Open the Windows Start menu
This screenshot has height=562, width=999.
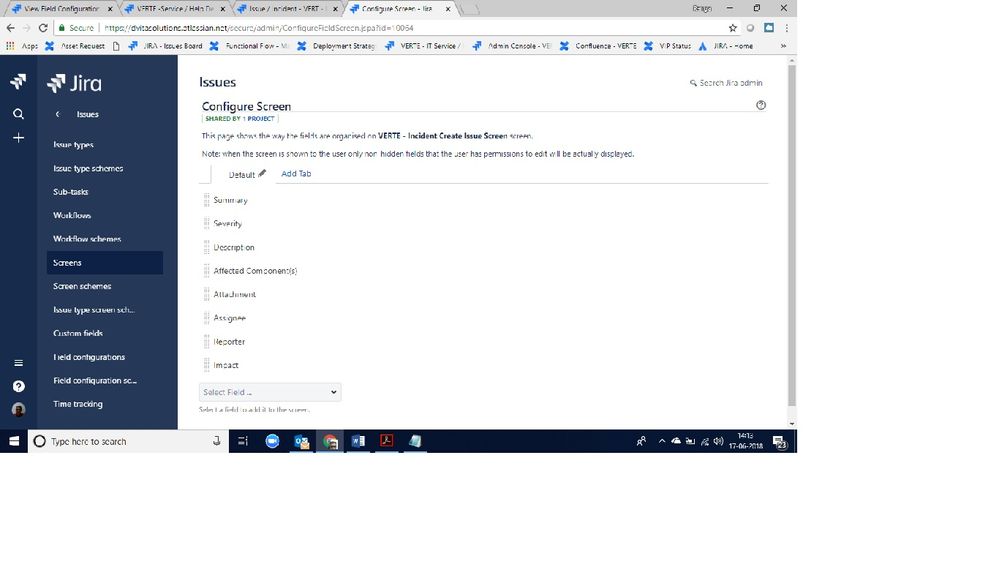point(14,441)
